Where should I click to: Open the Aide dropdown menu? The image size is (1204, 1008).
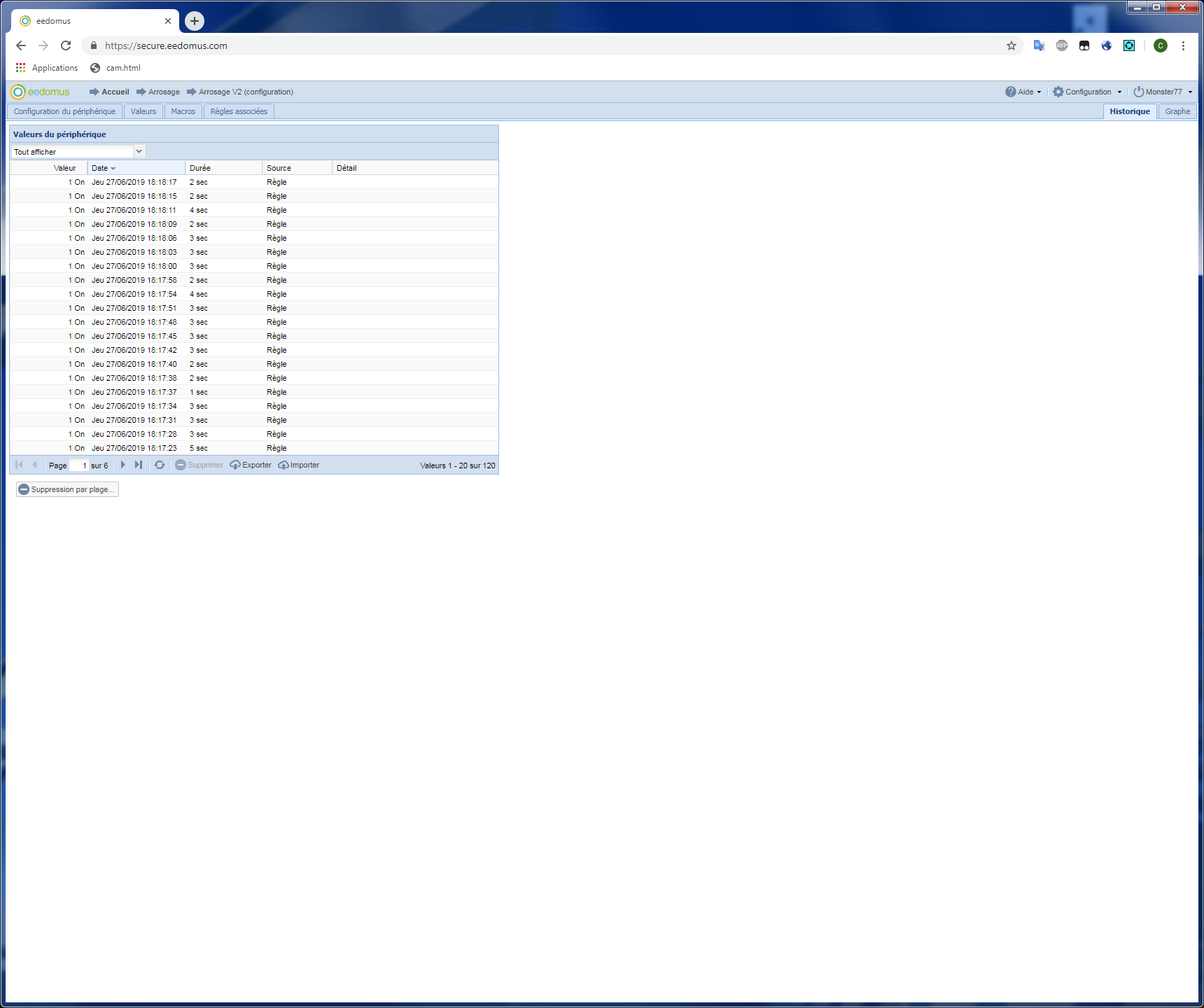(x=1023, y=92)
